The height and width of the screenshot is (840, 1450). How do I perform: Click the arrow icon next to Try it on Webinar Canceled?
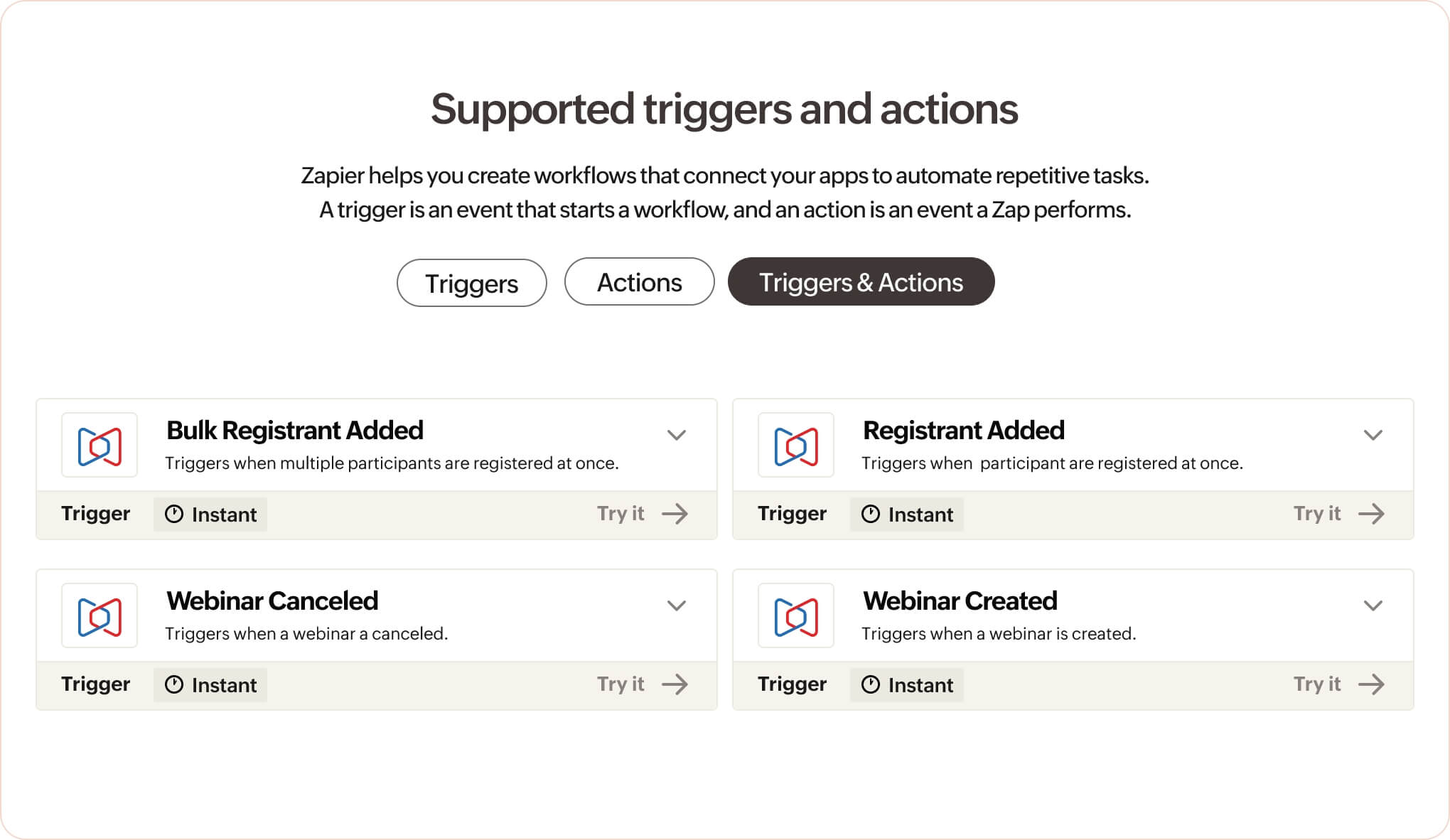[673, 684]
